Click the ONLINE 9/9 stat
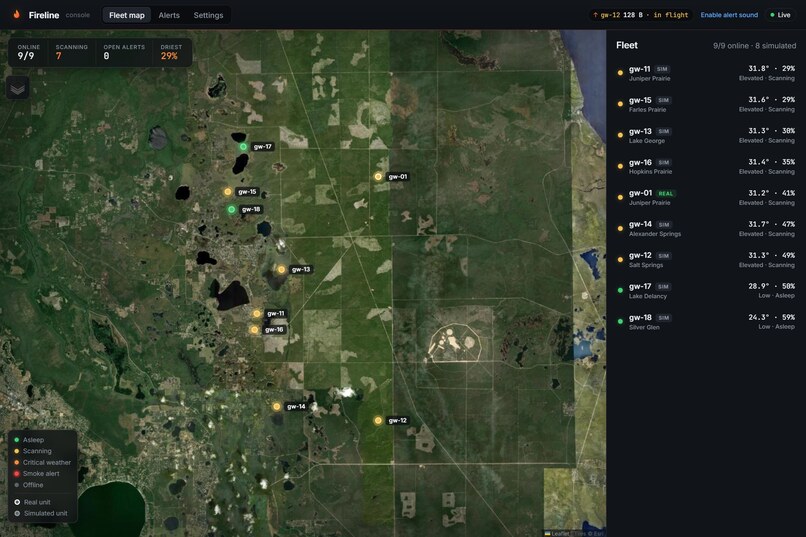 coord(28,52)
